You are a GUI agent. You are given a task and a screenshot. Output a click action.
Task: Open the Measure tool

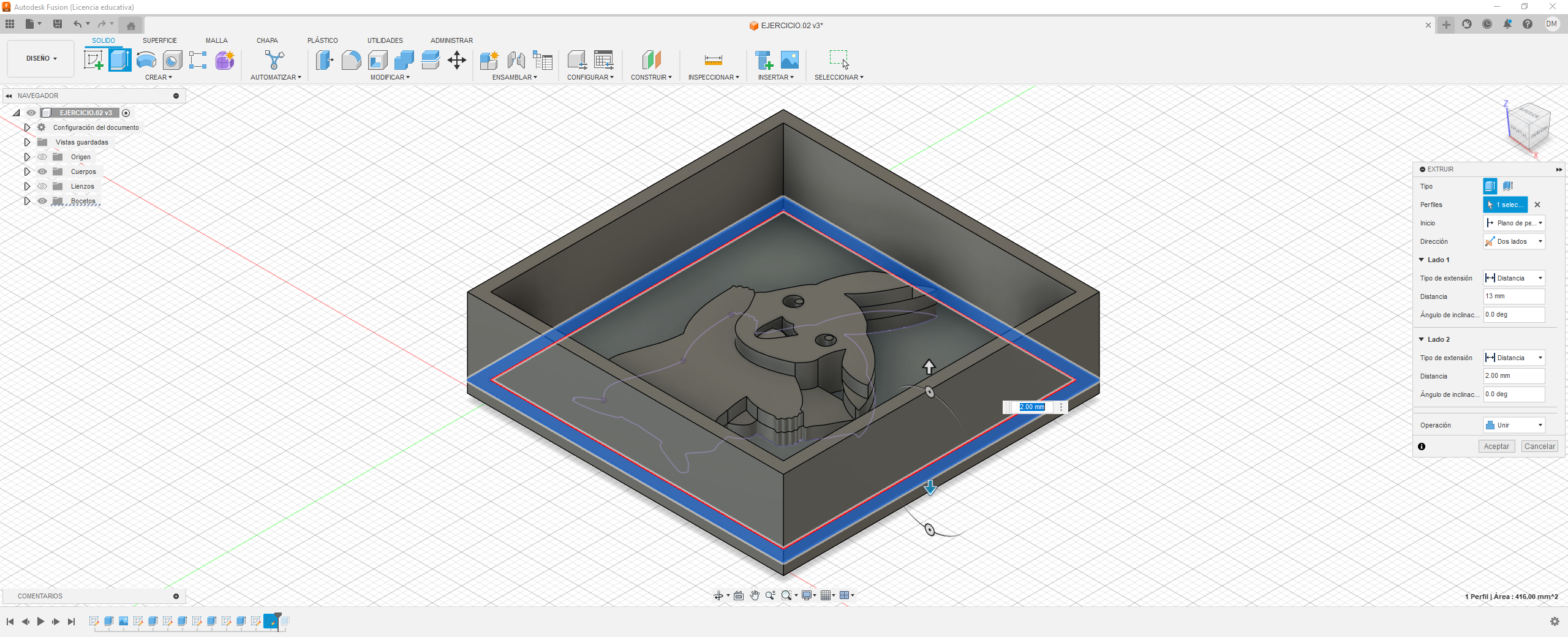714,60
